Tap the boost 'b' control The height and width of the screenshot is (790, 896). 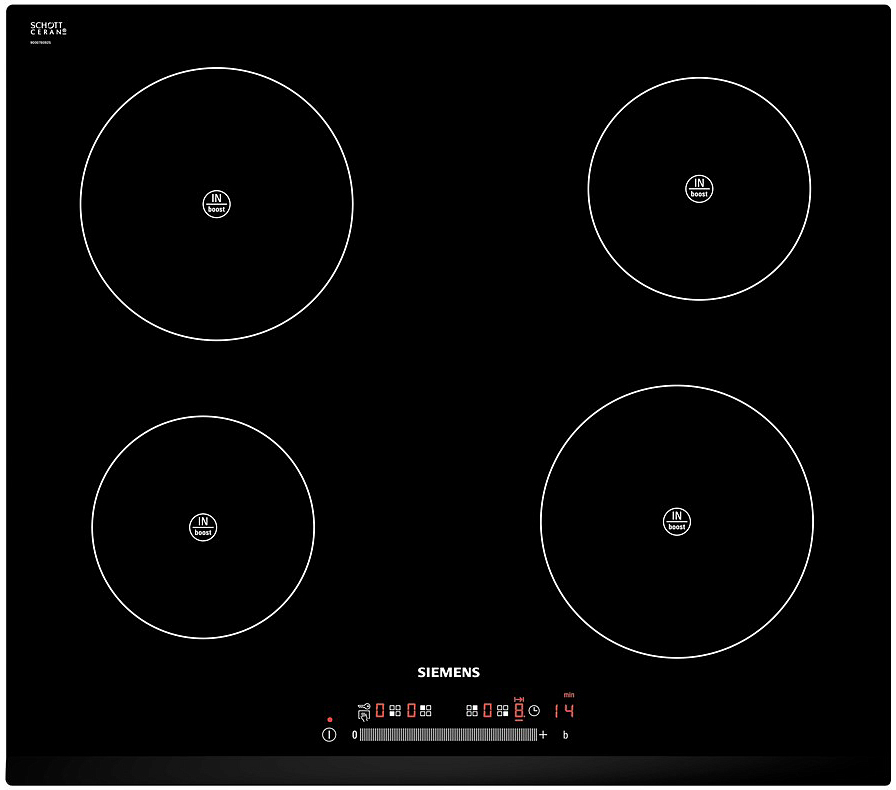coord(565,736)
